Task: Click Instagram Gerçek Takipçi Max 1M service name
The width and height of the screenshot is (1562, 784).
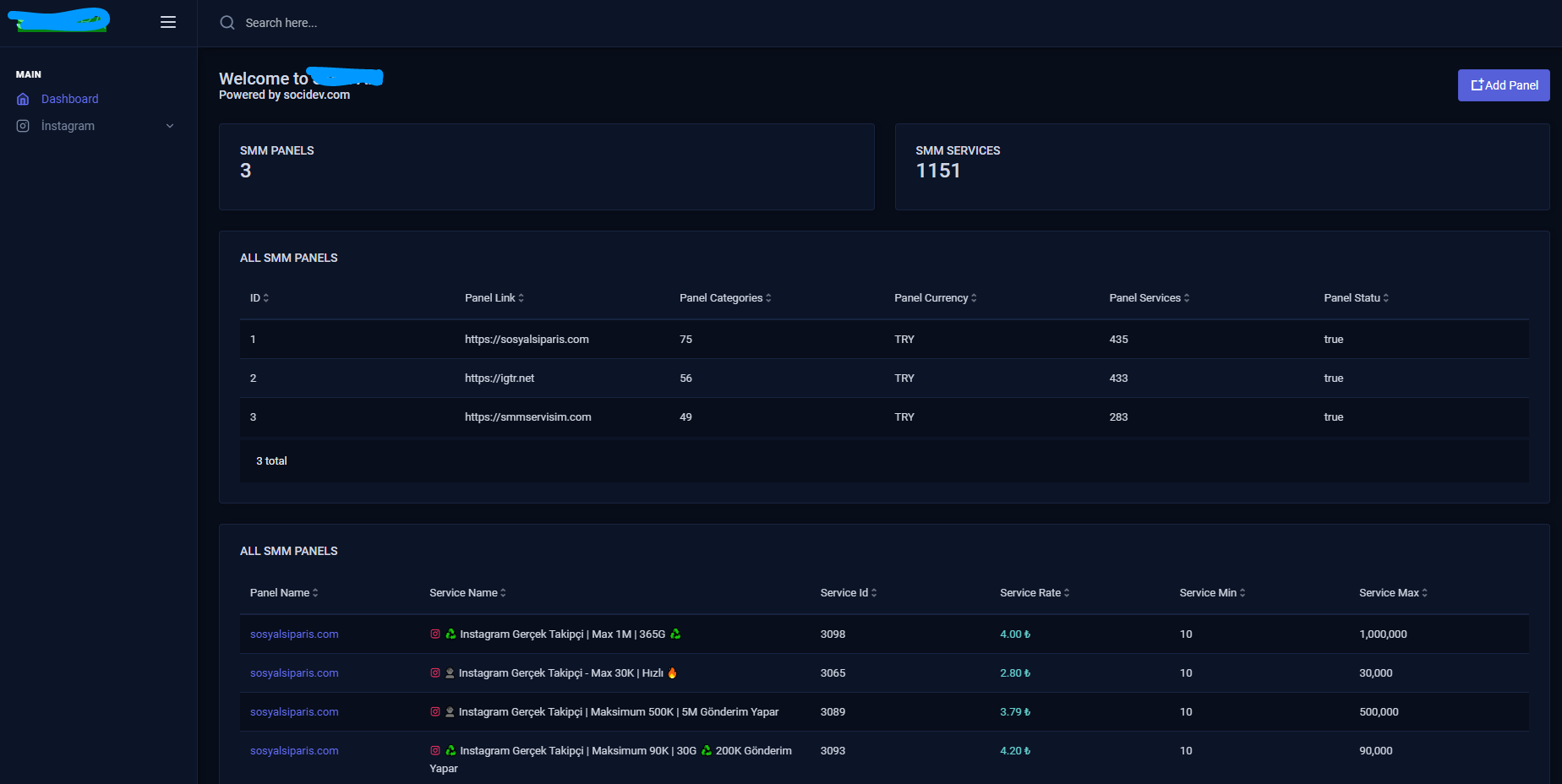Action: (x=562, y=634)
